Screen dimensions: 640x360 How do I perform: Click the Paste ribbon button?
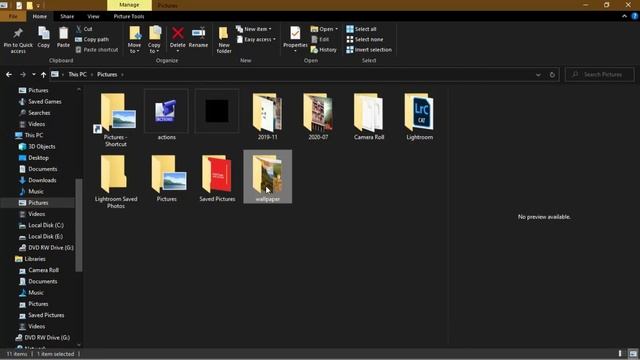[x=63, y=38]
